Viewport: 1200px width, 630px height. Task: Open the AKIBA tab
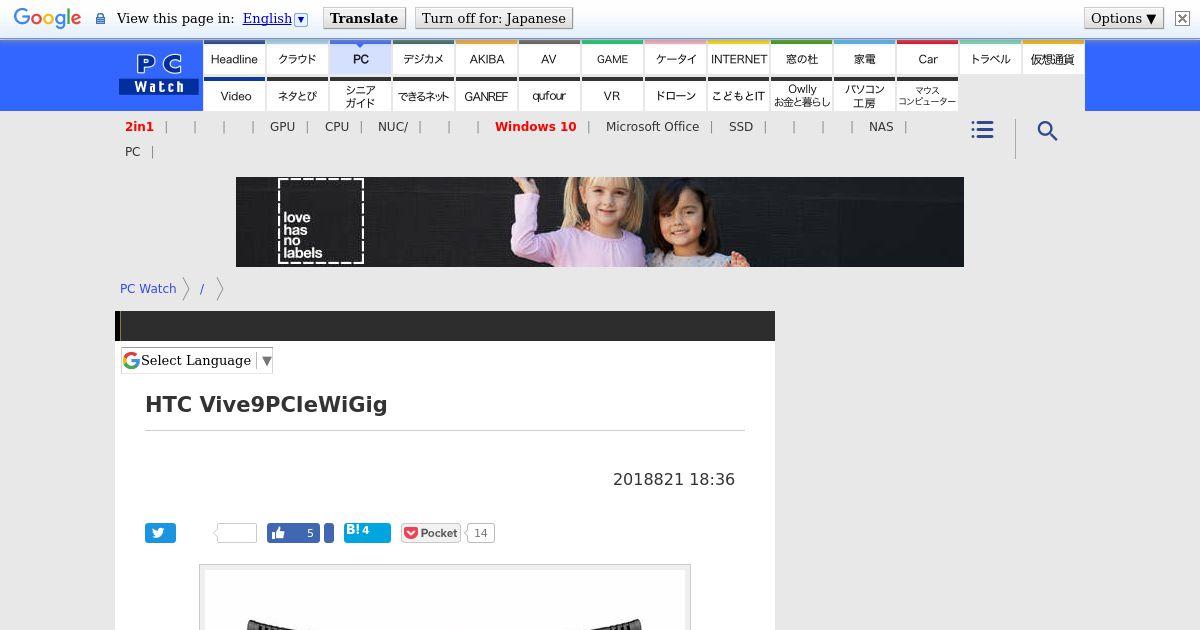(487, 58)
